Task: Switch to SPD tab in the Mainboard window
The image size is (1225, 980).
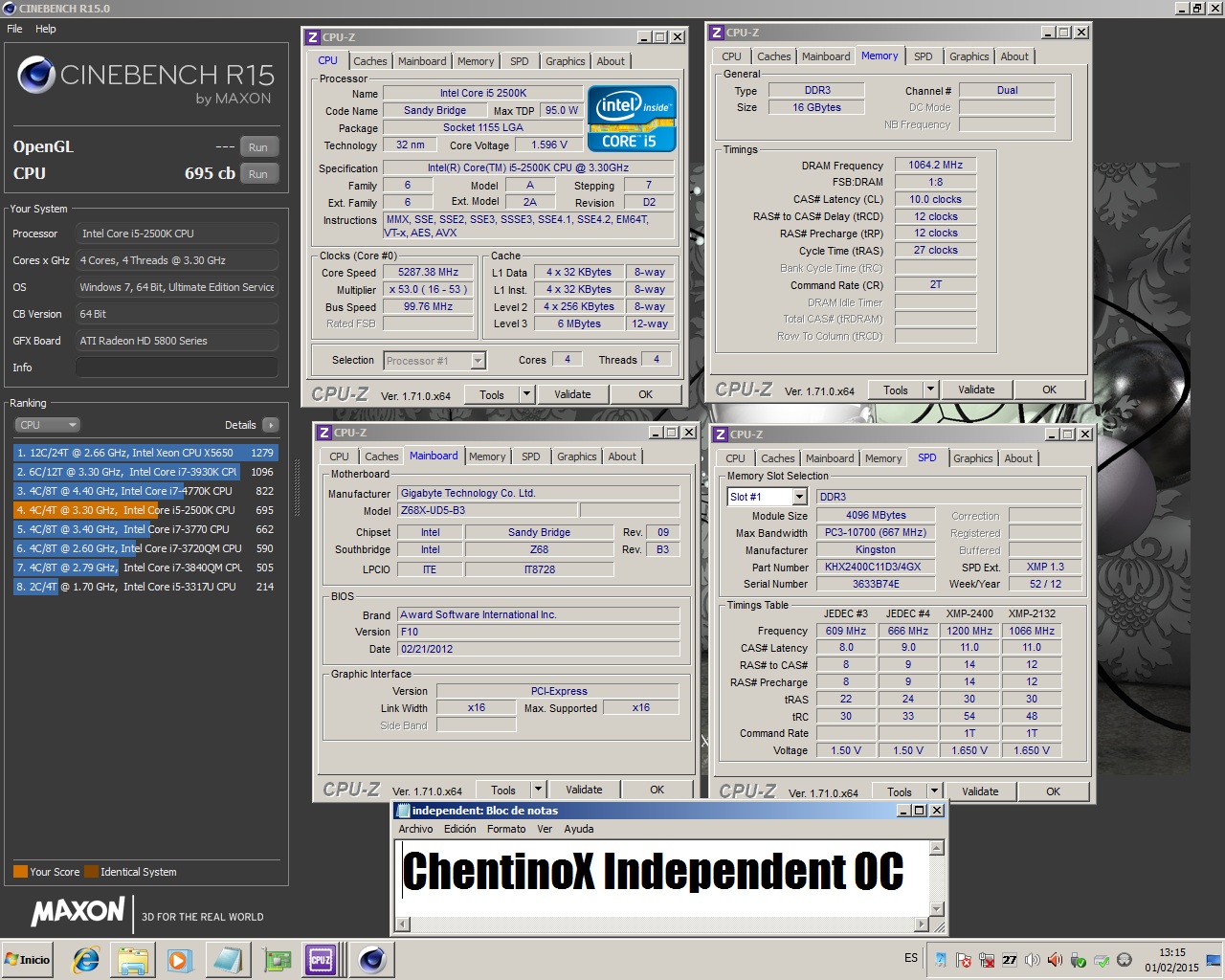Action: pyautogui.click(x=530, y=457)
